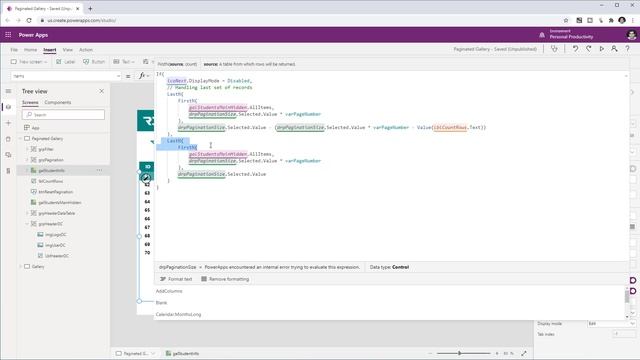Collapse the grpHeaderDC group
Viewport: 640px width, 360px height.
point(27,224)
